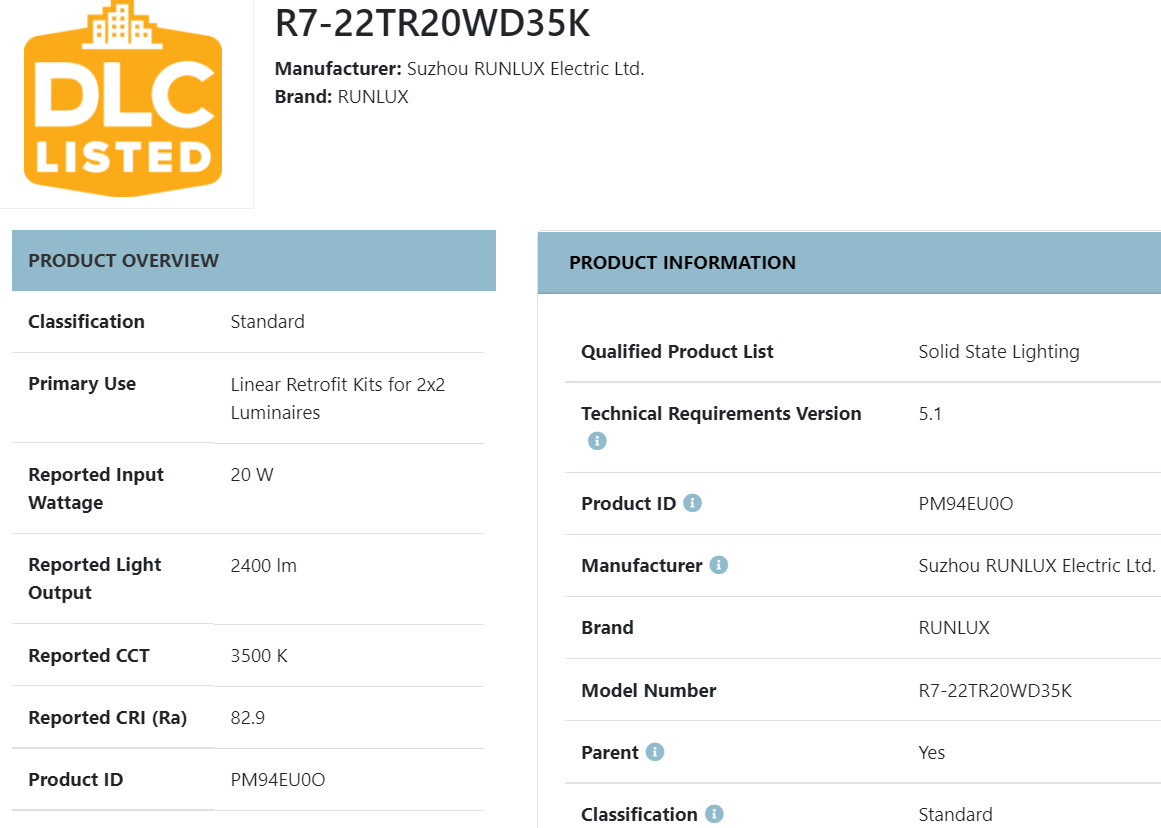Click the Yes value in Parent row
Image resolution: width=1161 pixels, height=828 pixels.
coord(931,752)
